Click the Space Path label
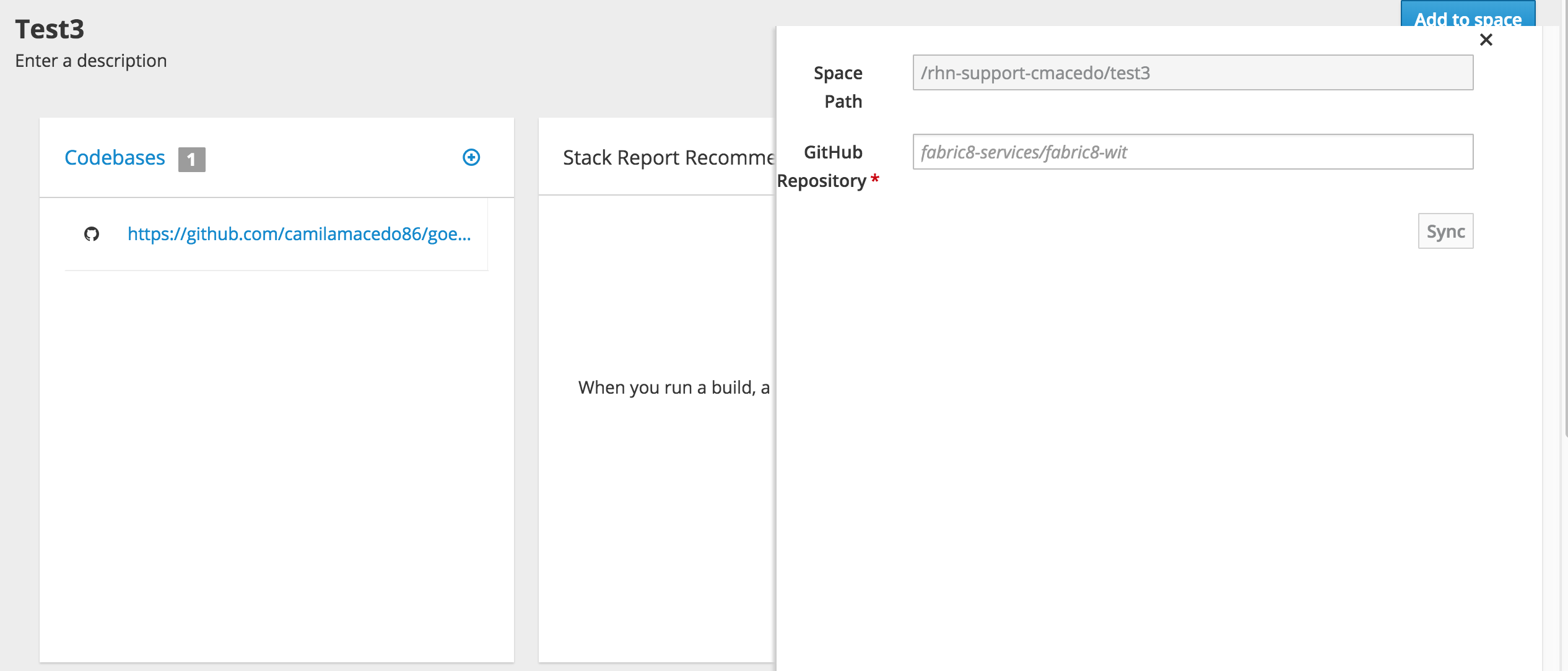 pos(838,87)
